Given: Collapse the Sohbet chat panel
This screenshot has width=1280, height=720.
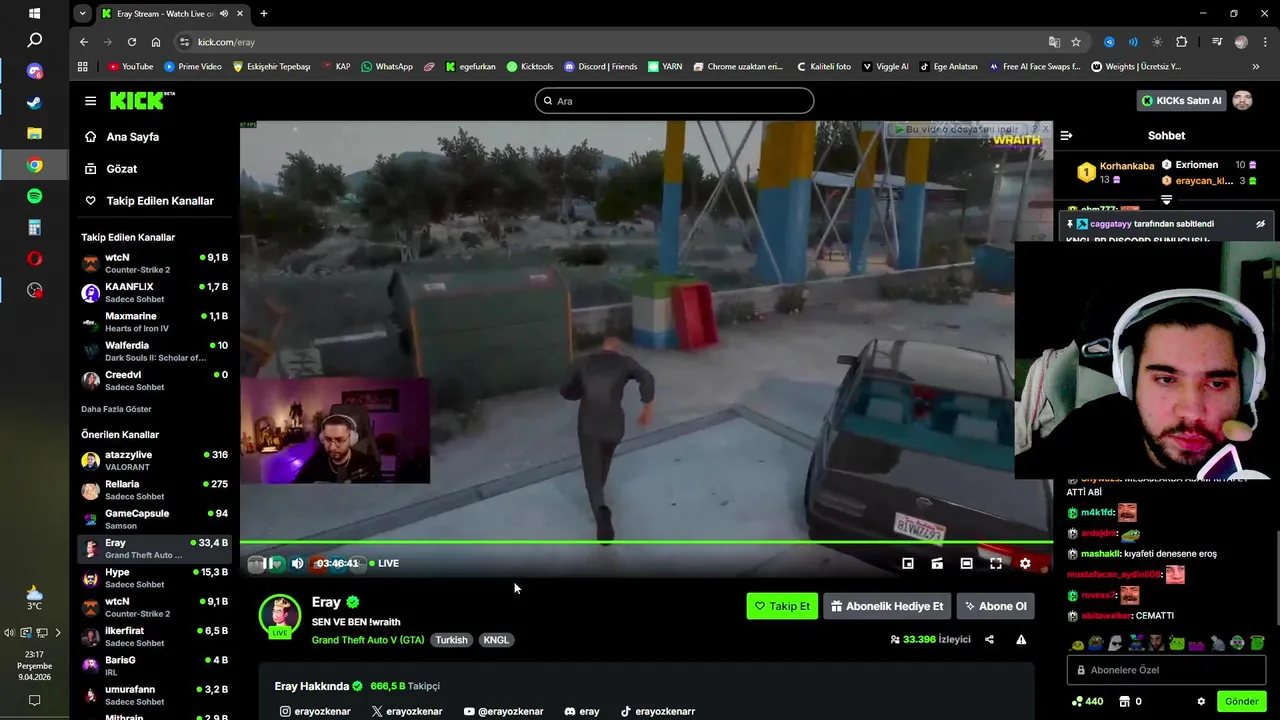Looking at the screenshot, I should 1066,135.
